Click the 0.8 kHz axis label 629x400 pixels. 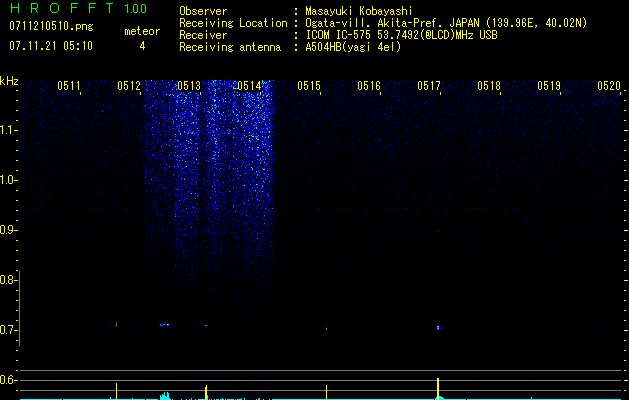point(8,280)
